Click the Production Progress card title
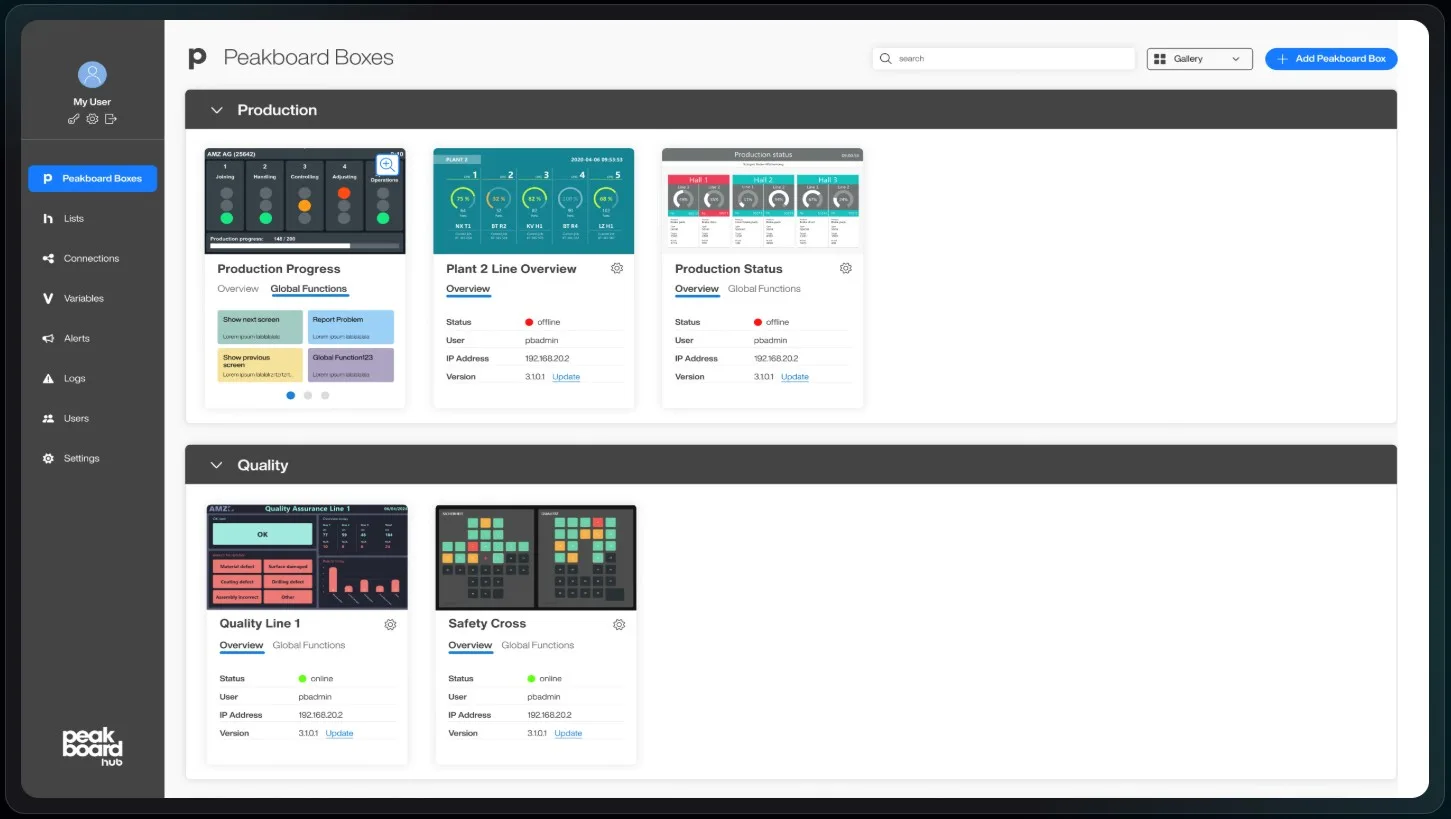This screenshot has height=819, width=1451. [x=279, y=269]
